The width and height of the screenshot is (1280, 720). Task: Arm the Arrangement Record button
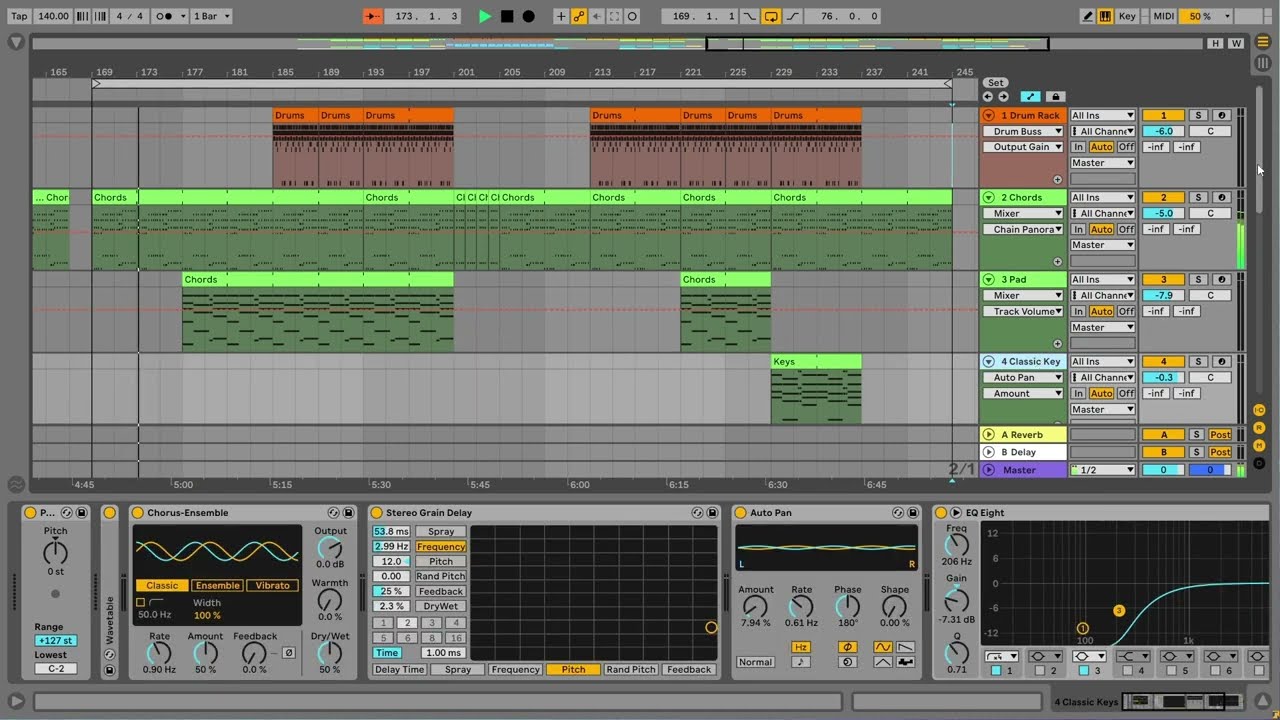click(529, 16)
